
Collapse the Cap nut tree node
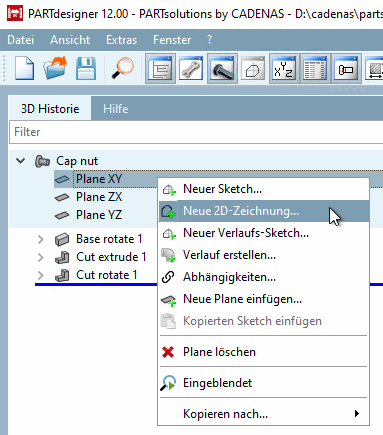click(21, 161)
